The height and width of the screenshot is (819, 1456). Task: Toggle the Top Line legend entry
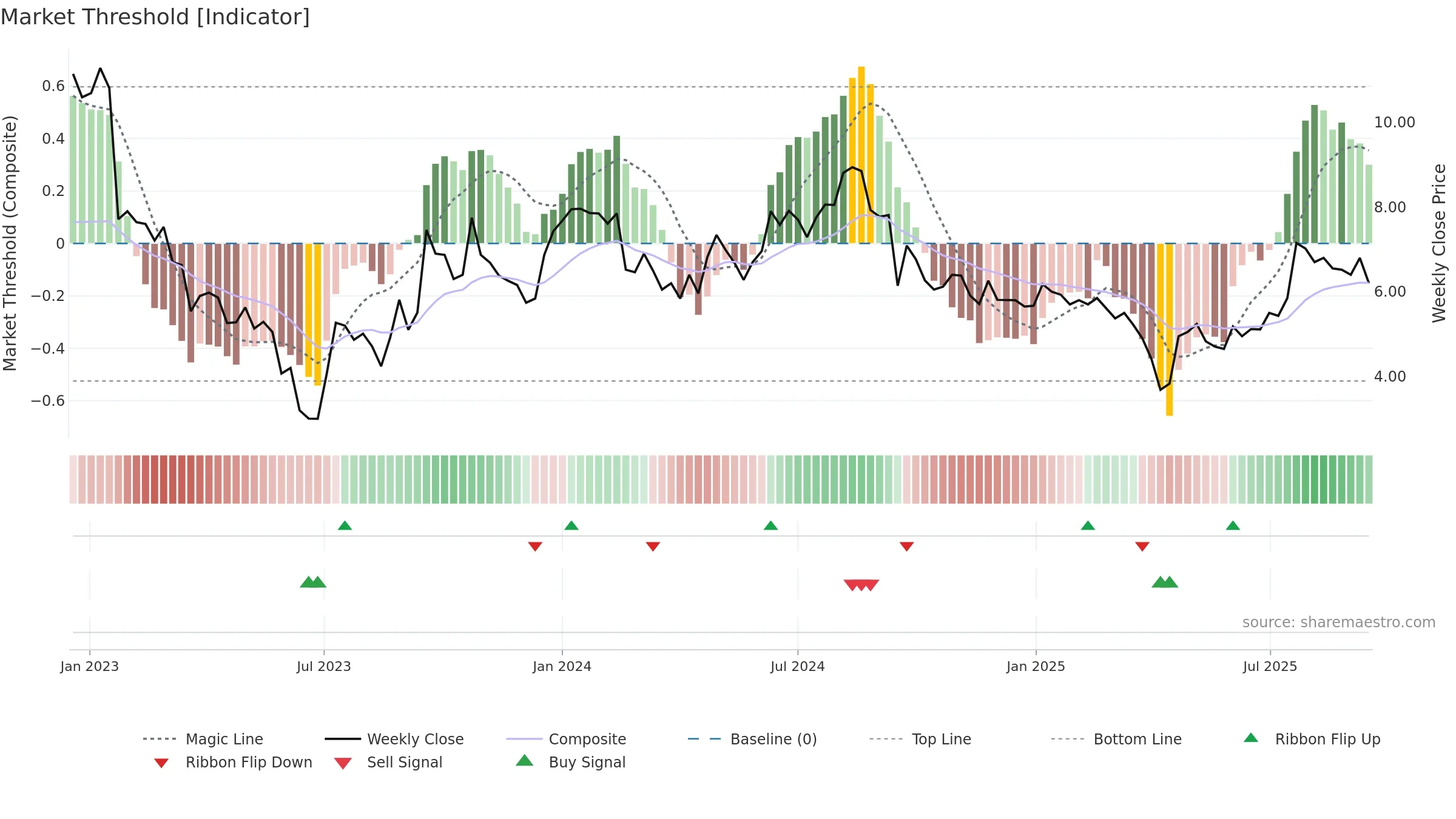[x=920, y=739]
